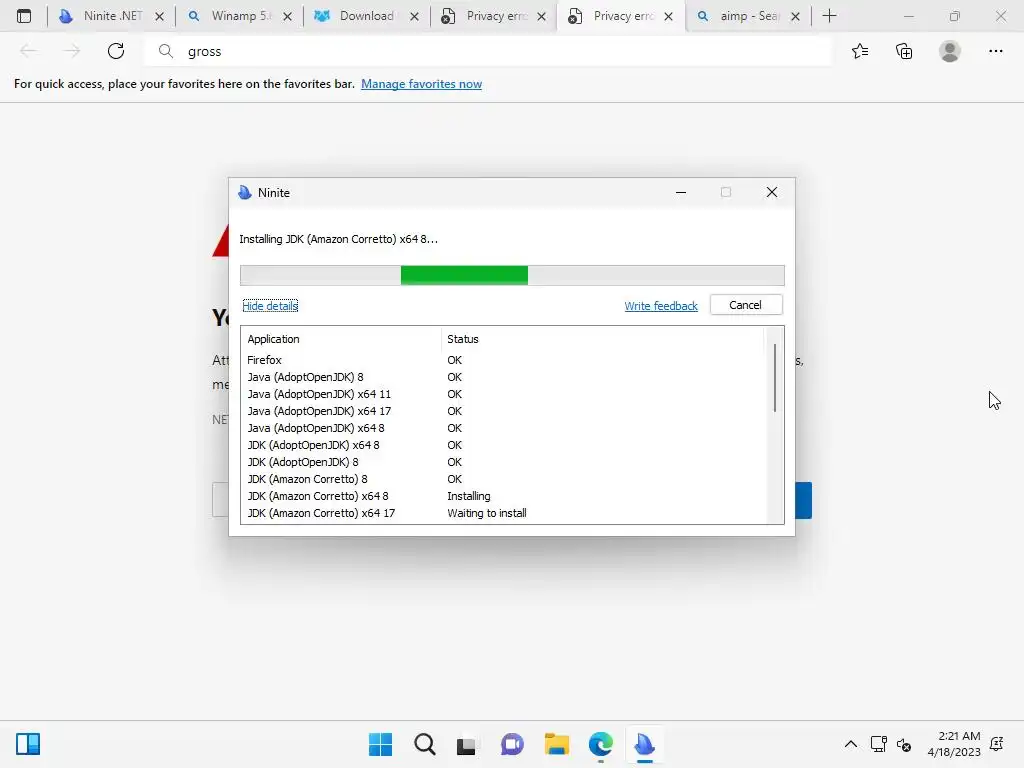Open the Chat taskbar icon
The image size is (1024, 768).
(512, 744)
